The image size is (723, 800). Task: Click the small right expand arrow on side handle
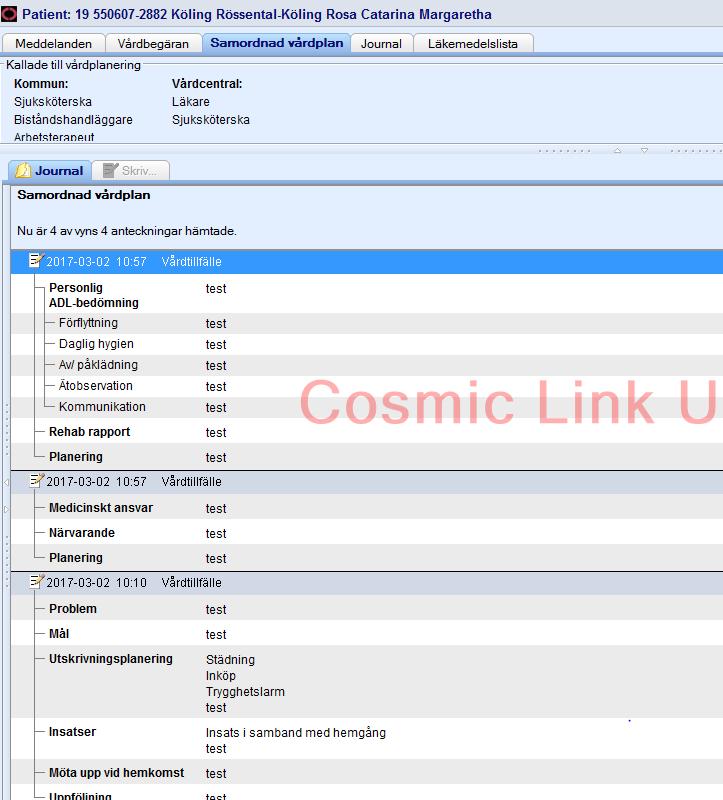pos(6,509)
